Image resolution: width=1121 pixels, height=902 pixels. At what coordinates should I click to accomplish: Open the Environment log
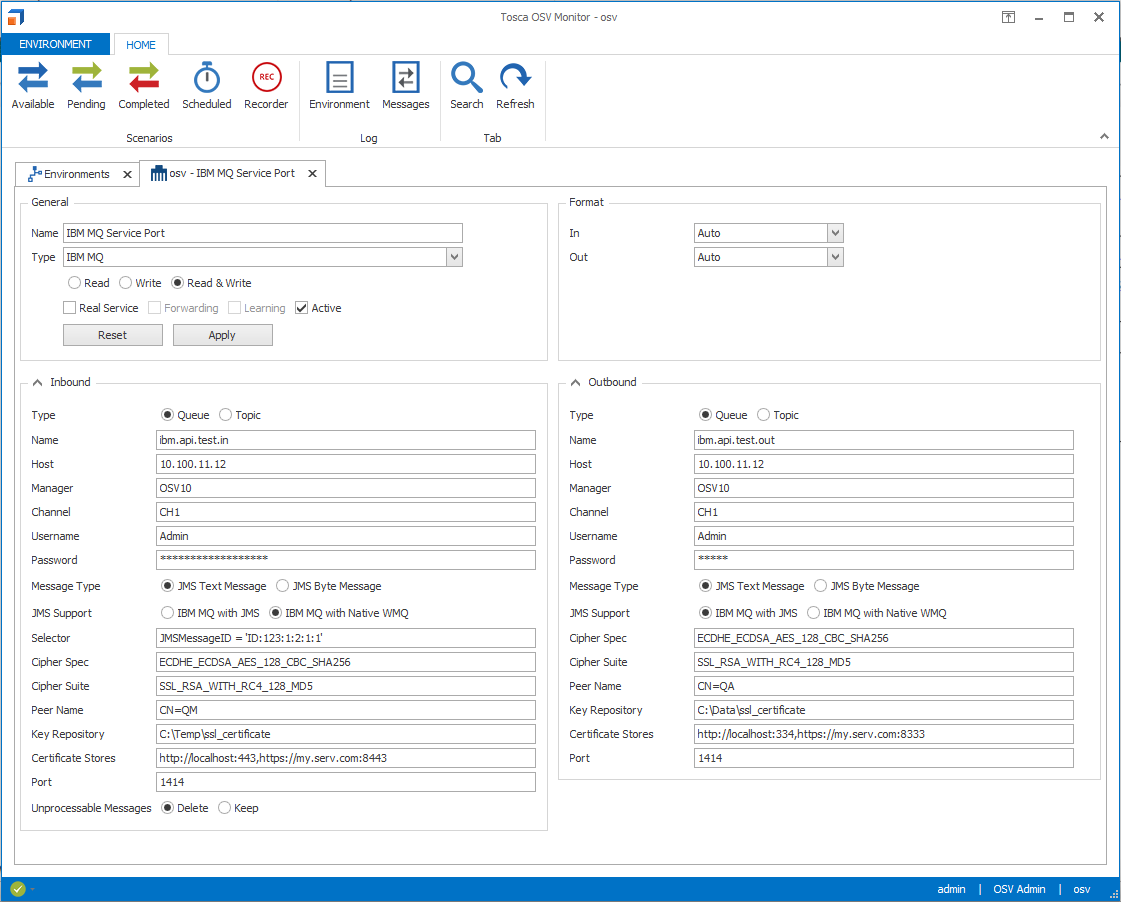click(x=339, y=86)
